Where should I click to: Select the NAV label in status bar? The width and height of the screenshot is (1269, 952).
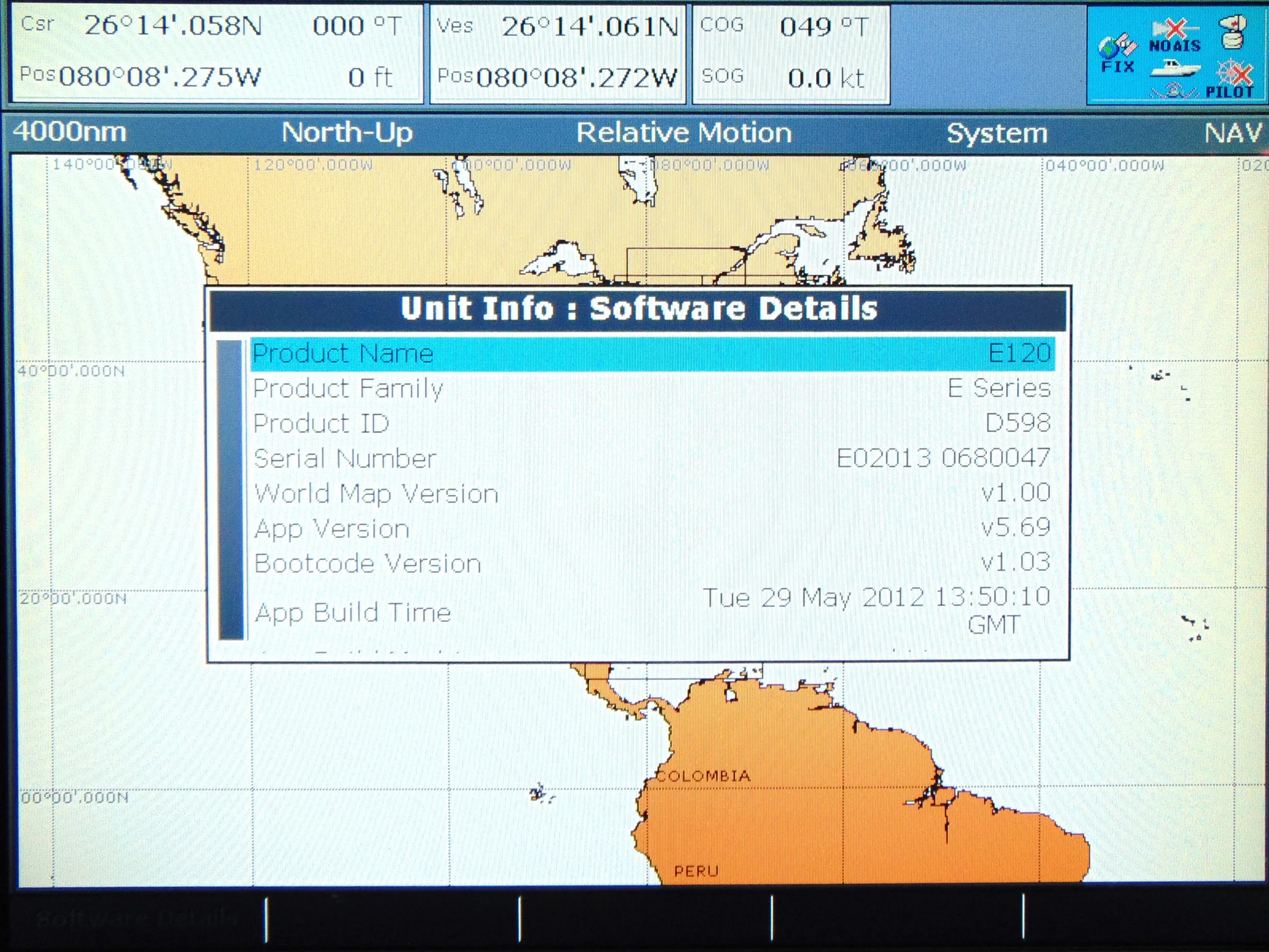coord(1234,133)
